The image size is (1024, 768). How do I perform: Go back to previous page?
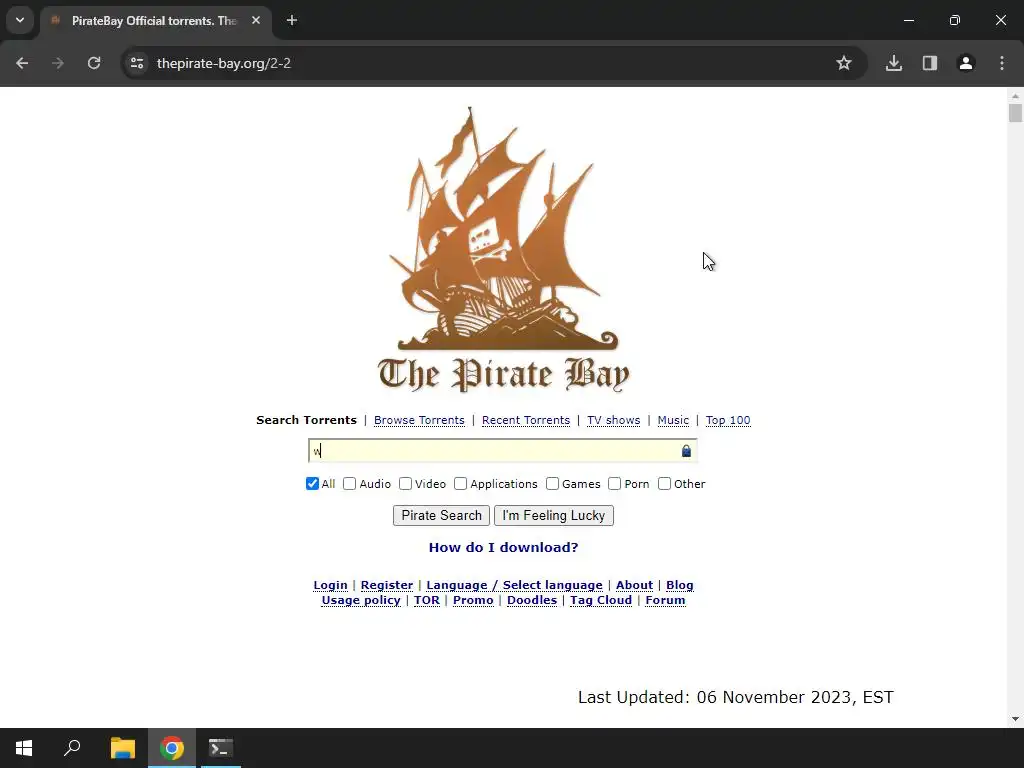tap(22, 63)
